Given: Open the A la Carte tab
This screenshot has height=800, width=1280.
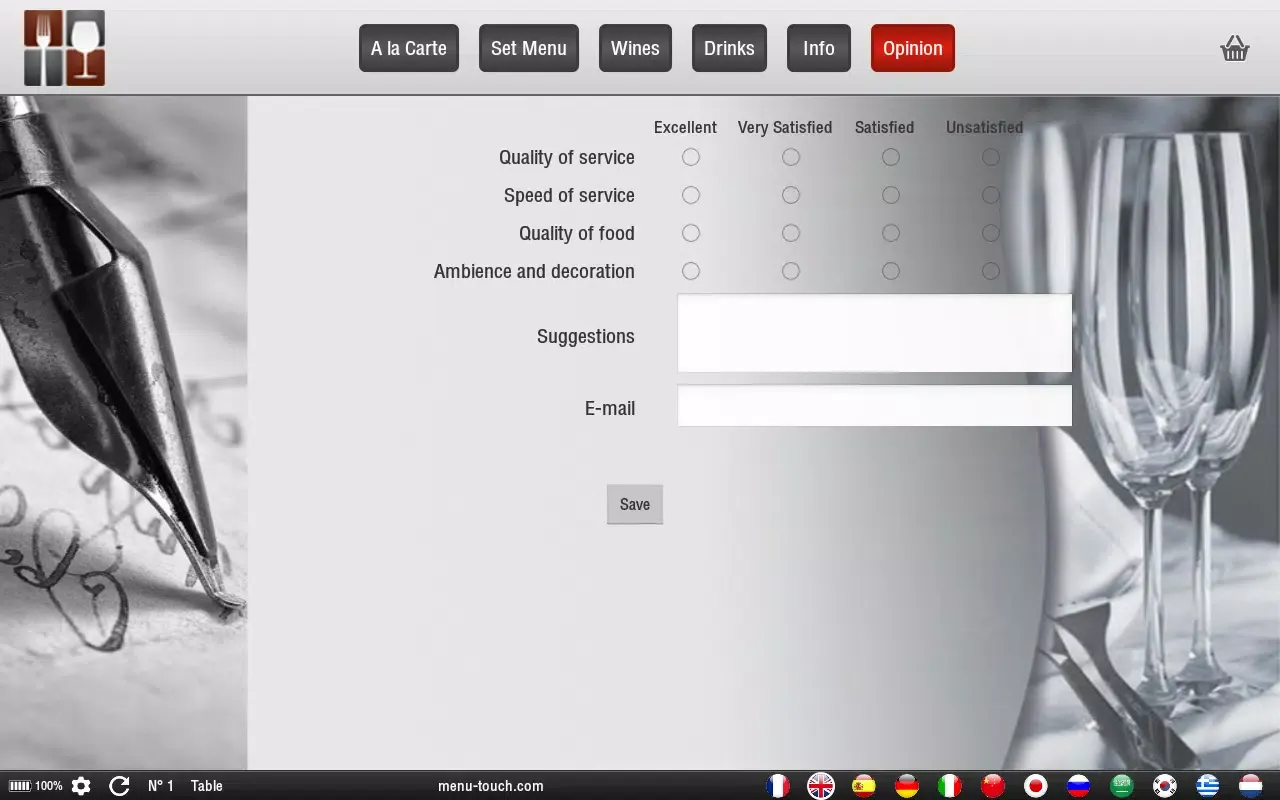Looking at the screenshot, I should [x=409, y=48].
